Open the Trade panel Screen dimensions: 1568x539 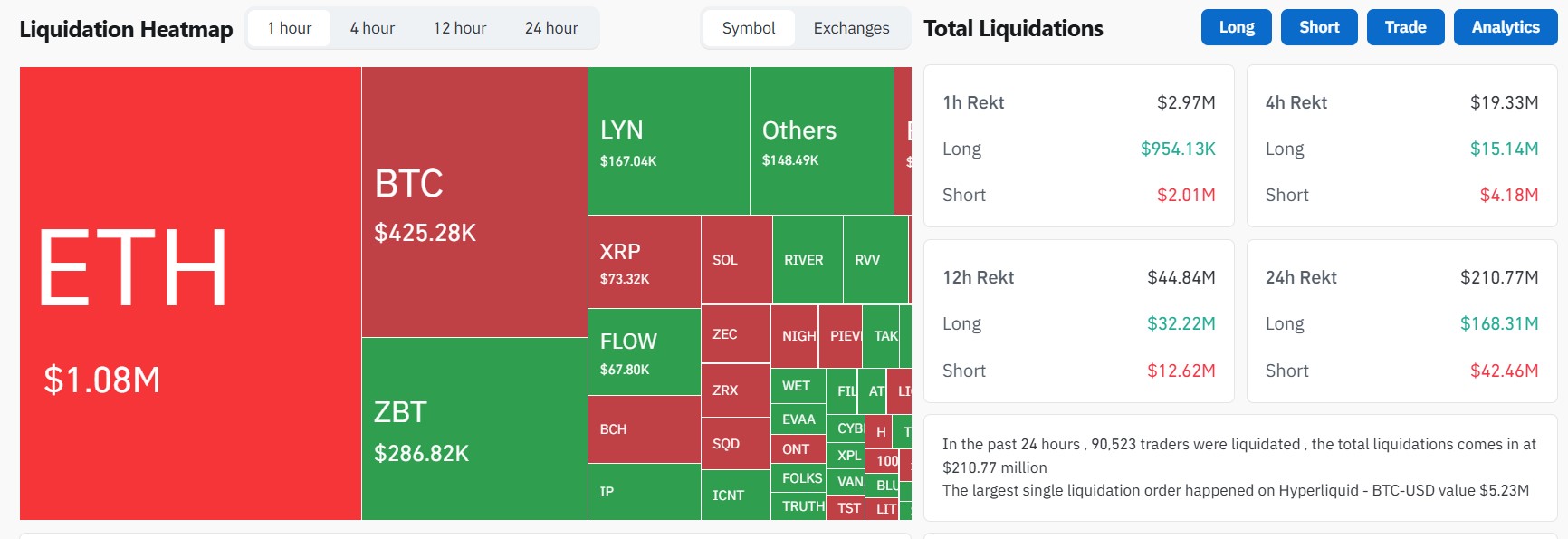point(1405,26)
